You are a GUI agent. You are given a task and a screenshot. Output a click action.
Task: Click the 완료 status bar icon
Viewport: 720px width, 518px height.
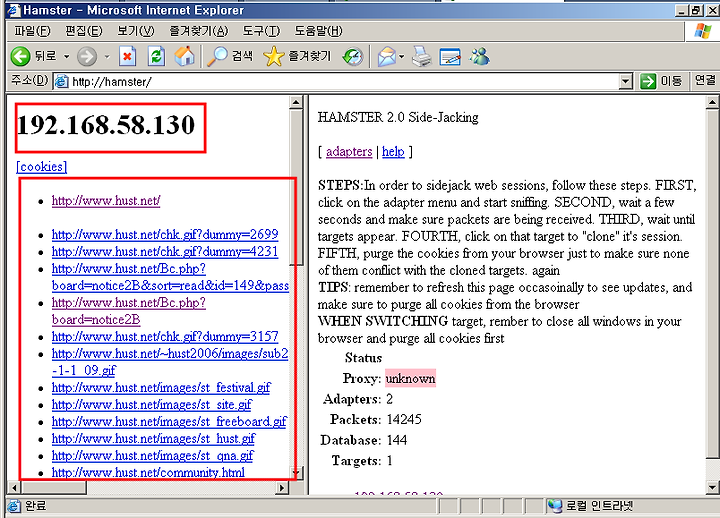pyautogui.click(x=14, y=506)
